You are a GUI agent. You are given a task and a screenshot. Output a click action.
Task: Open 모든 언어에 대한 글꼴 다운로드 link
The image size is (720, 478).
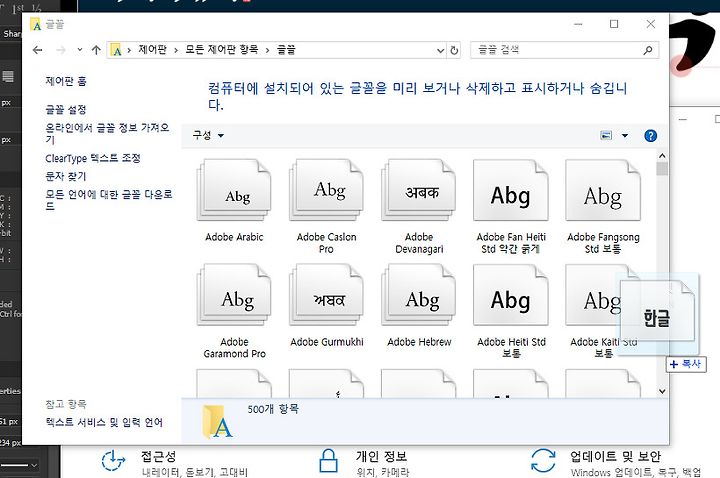(x=109, y=200)
